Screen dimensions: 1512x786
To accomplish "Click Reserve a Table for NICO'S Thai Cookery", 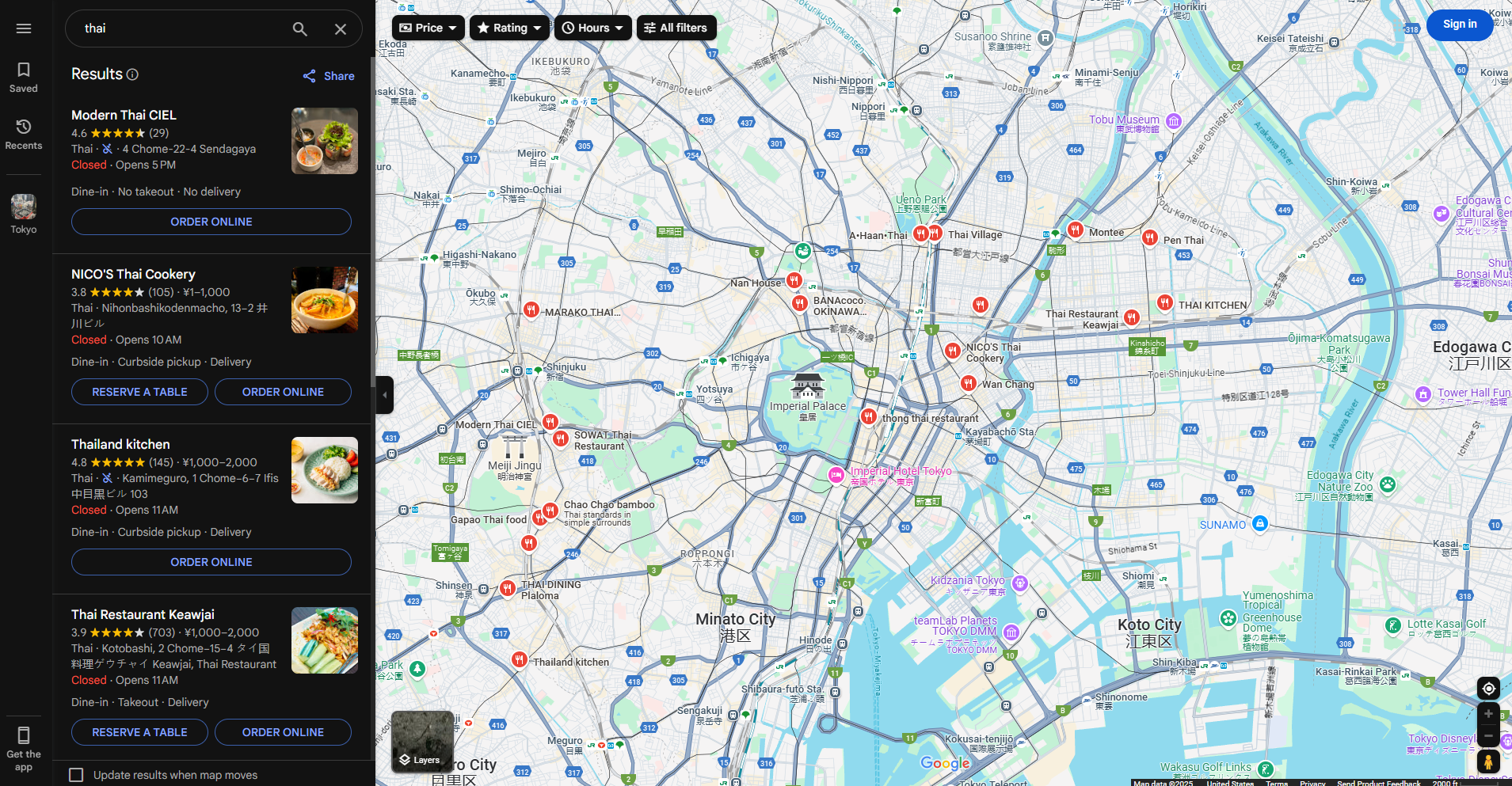I will pyautogui.click(x=139, y=392).
